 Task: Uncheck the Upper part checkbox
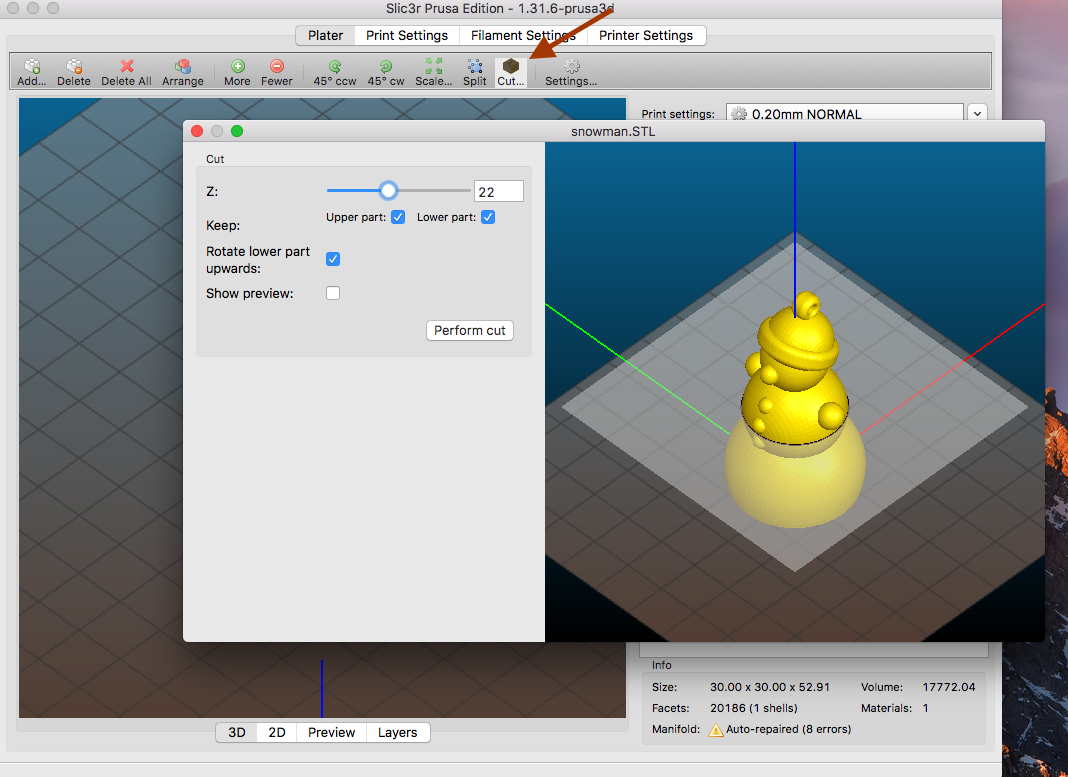click(398, 217)
